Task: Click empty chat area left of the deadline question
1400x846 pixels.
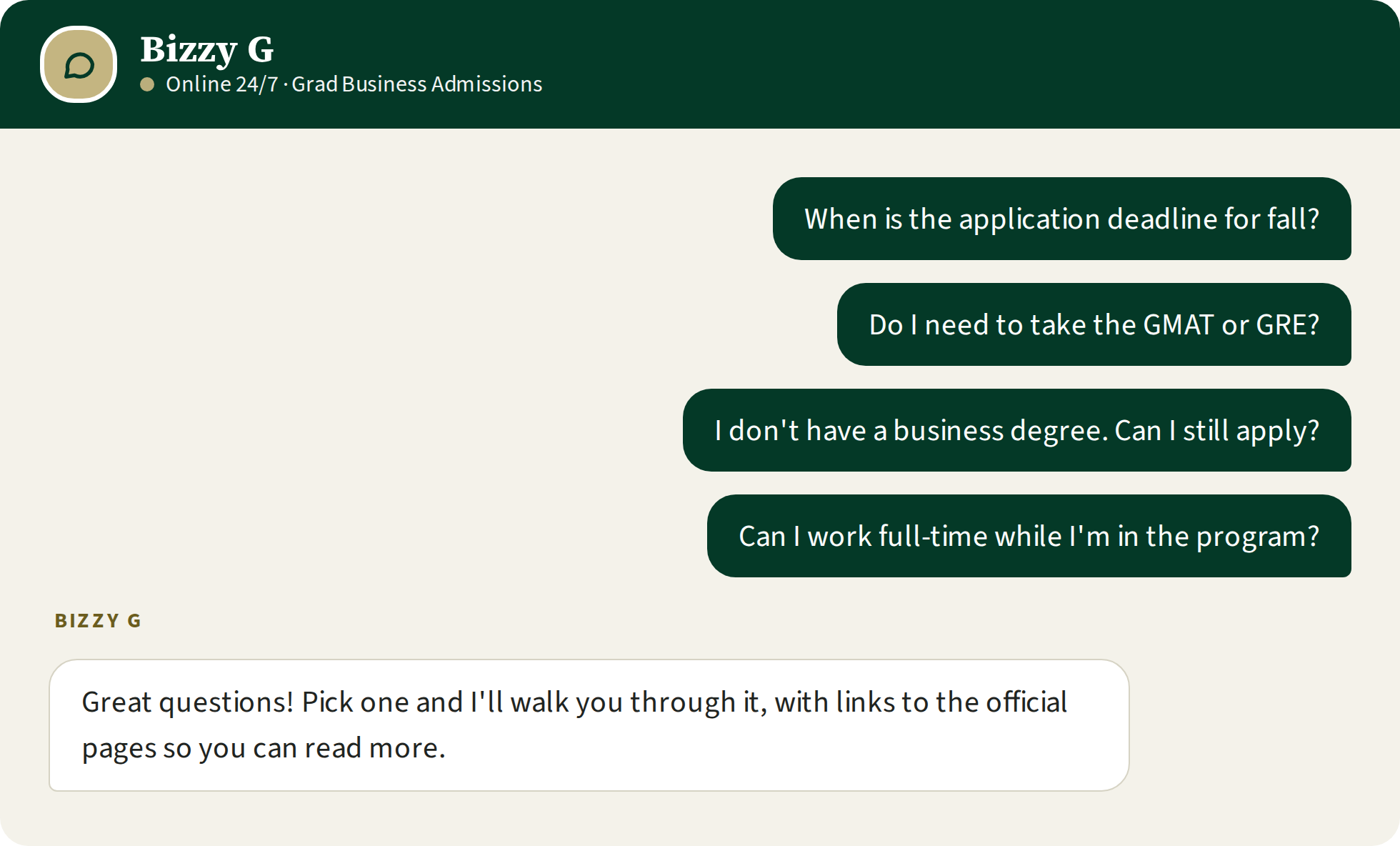Action: 386,219
